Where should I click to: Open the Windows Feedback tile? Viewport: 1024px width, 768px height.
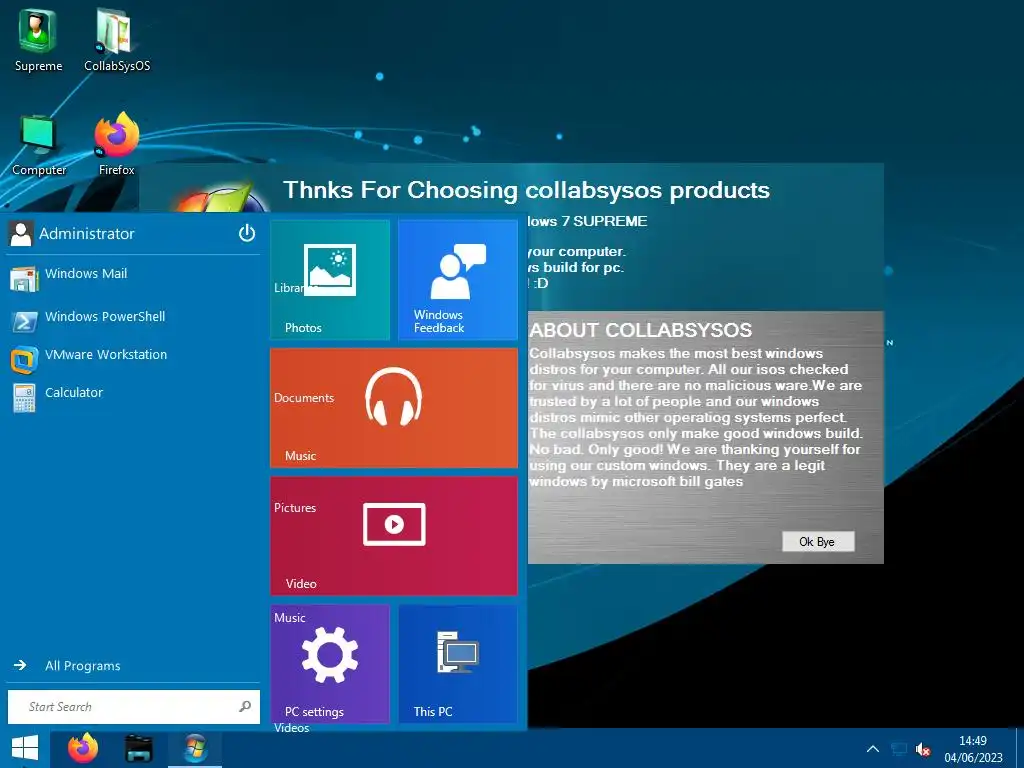(458, 280)
